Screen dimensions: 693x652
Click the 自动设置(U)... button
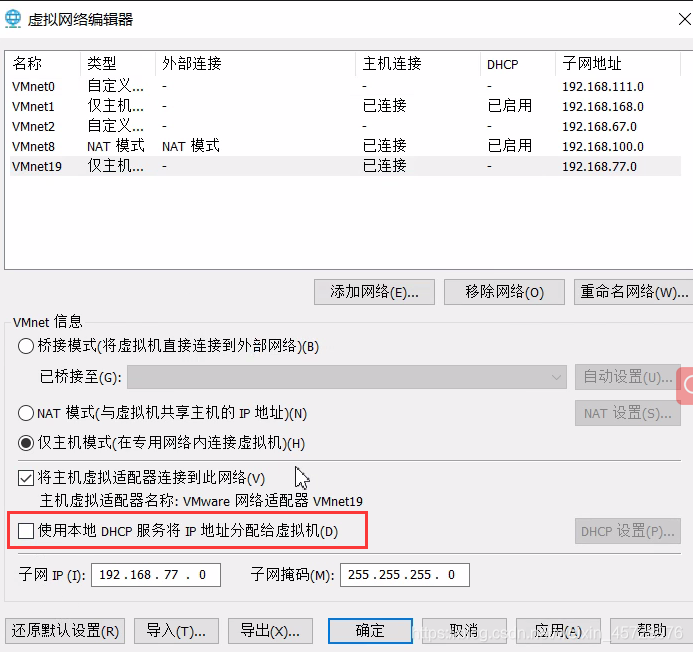tap(627, 377)
